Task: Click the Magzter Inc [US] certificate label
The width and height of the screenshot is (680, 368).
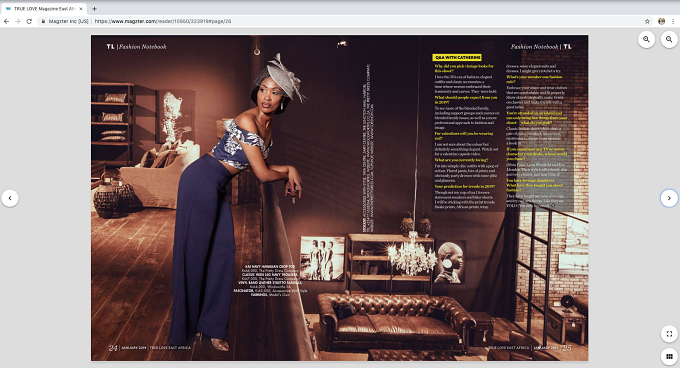Action: (x=68, y=21)
